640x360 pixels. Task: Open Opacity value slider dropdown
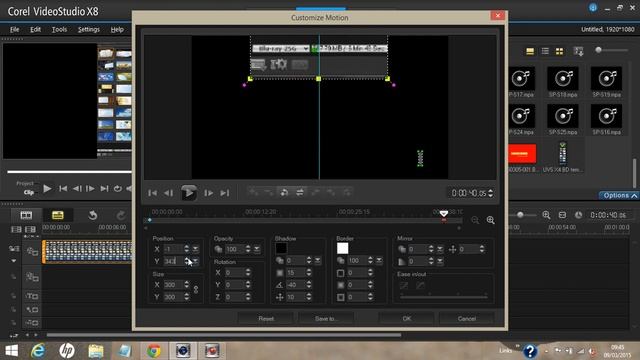pos(257,249)
